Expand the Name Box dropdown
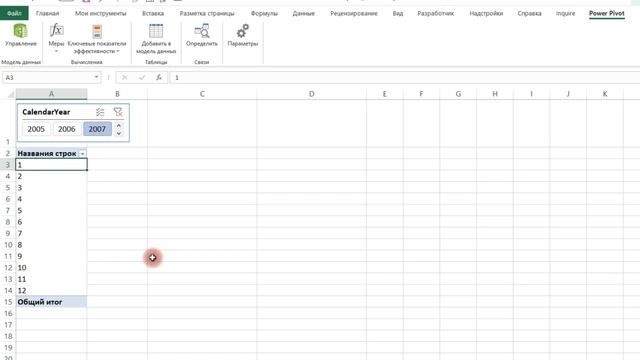The width and height of the screenshot is (640, 360). tap(96, 77)
